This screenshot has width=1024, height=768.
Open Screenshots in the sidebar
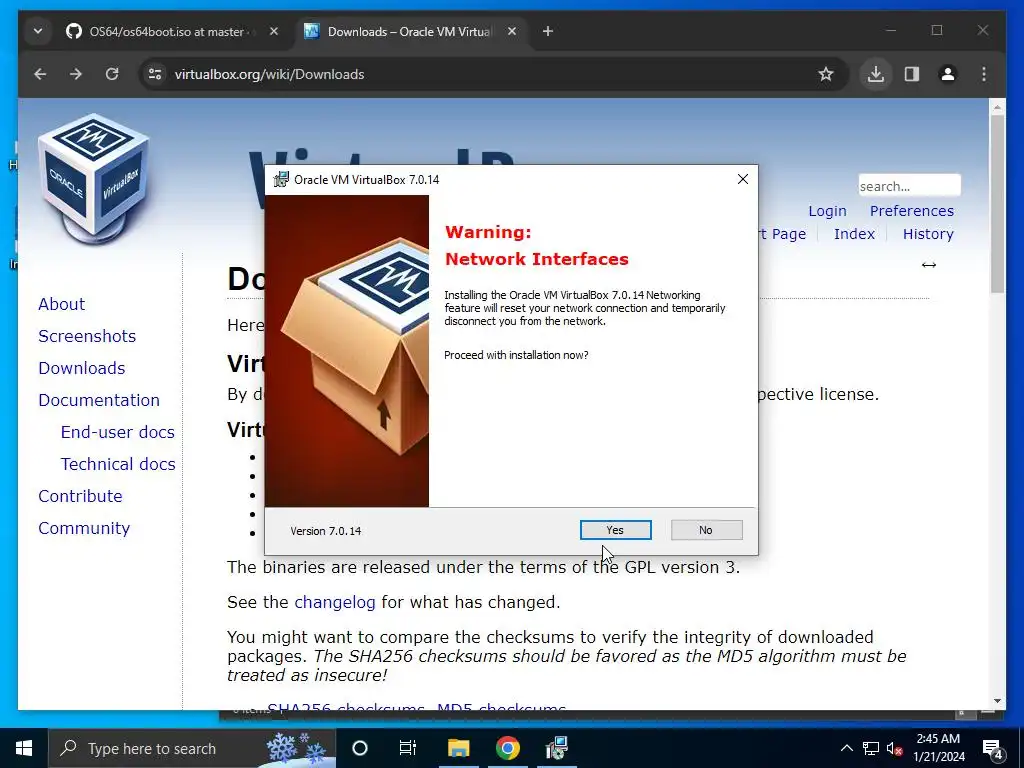coord(87,336)
